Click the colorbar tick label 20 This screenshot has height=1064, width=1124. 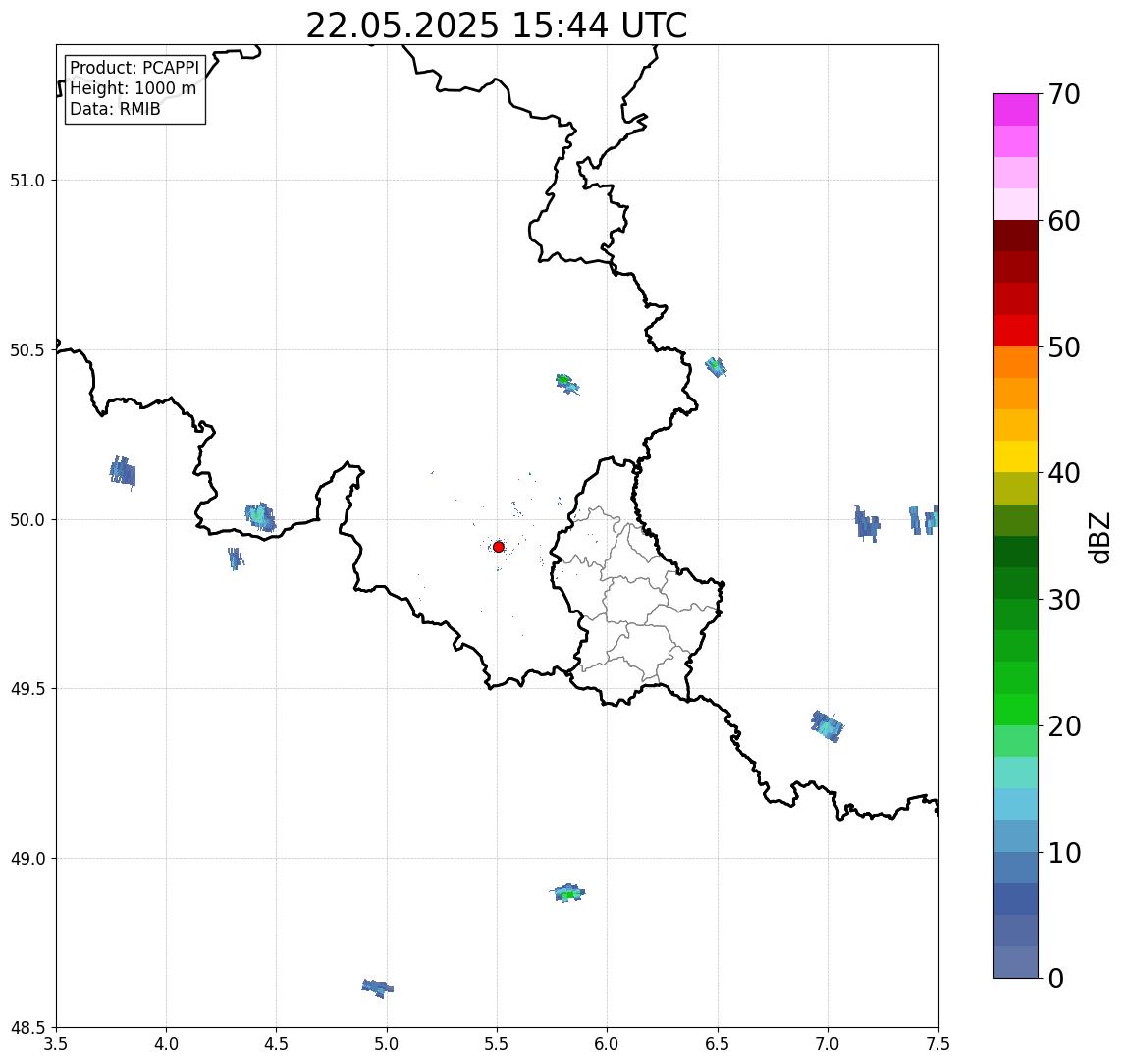coord(1064,726)
